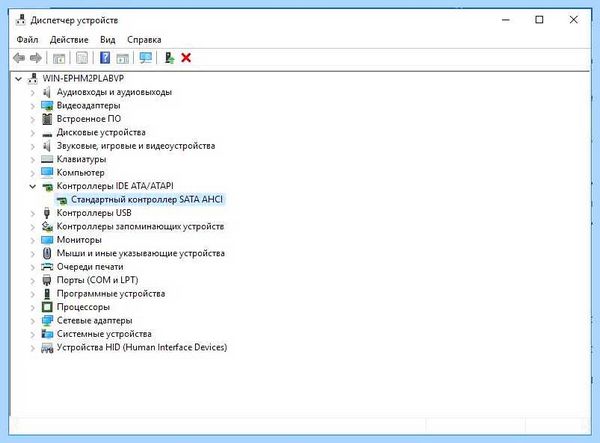Click the display icon of Видеоадаптеры
This screenshot has height=443, width=600.
click(x=47, y=106)
